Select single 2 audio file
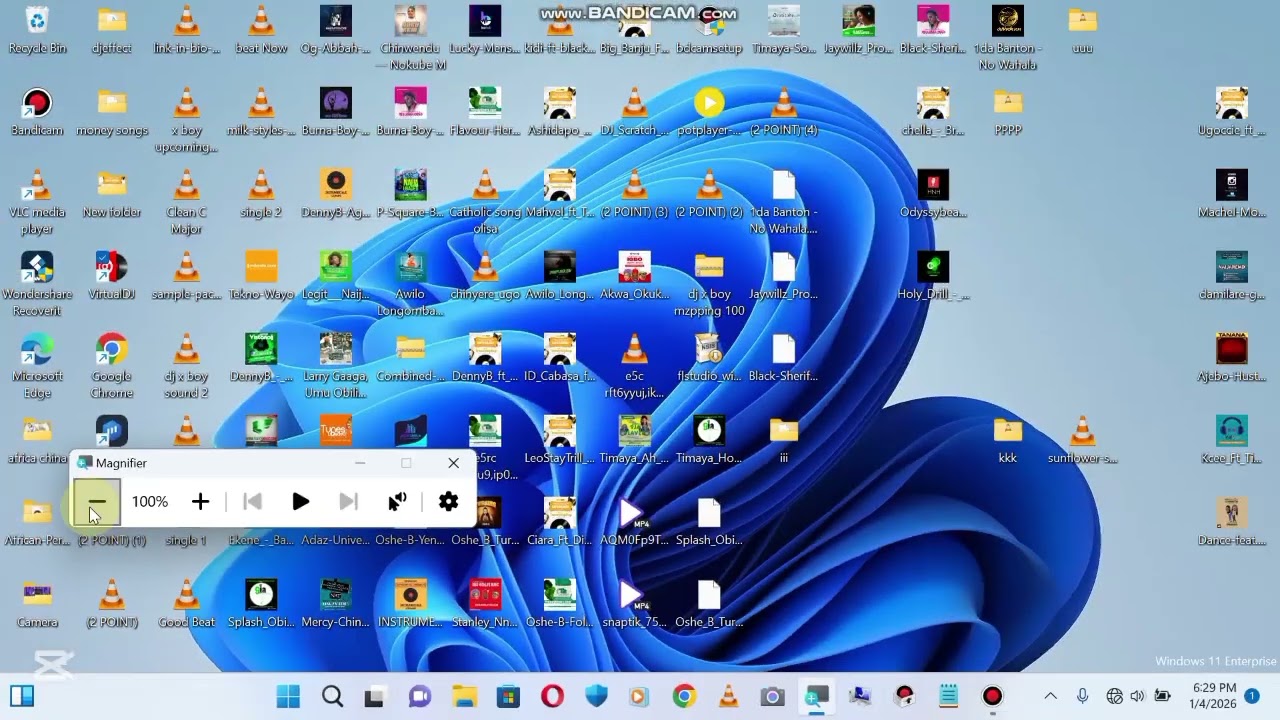The image size is (1280, 720). (x=261, y=194)
